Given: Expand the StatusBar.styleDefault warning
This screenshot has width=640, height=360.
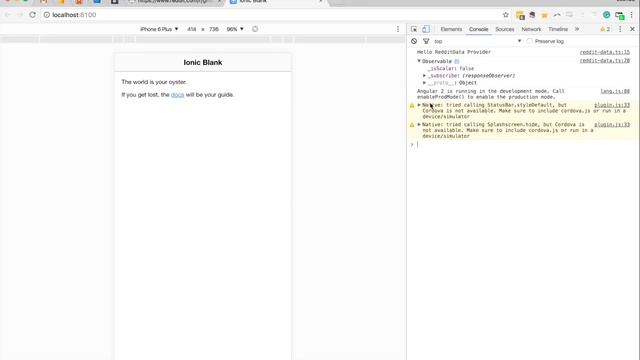Looking at the screenshot, I should (x=419, y=105).
